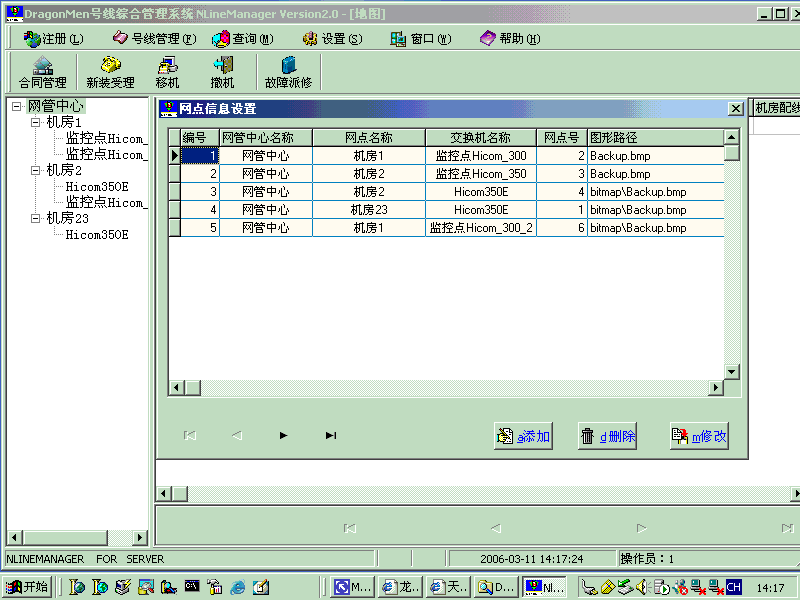Click the row selector of row 5

coord(174,228)
